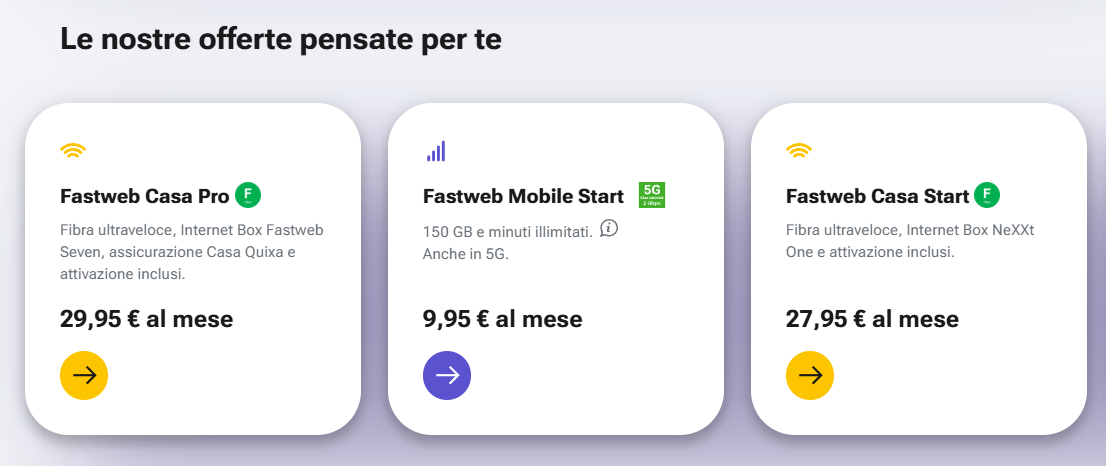Screen dimensions: 1106x466
Task: Select the 27,95 € al mese price
Action: [x=872, y=320]
